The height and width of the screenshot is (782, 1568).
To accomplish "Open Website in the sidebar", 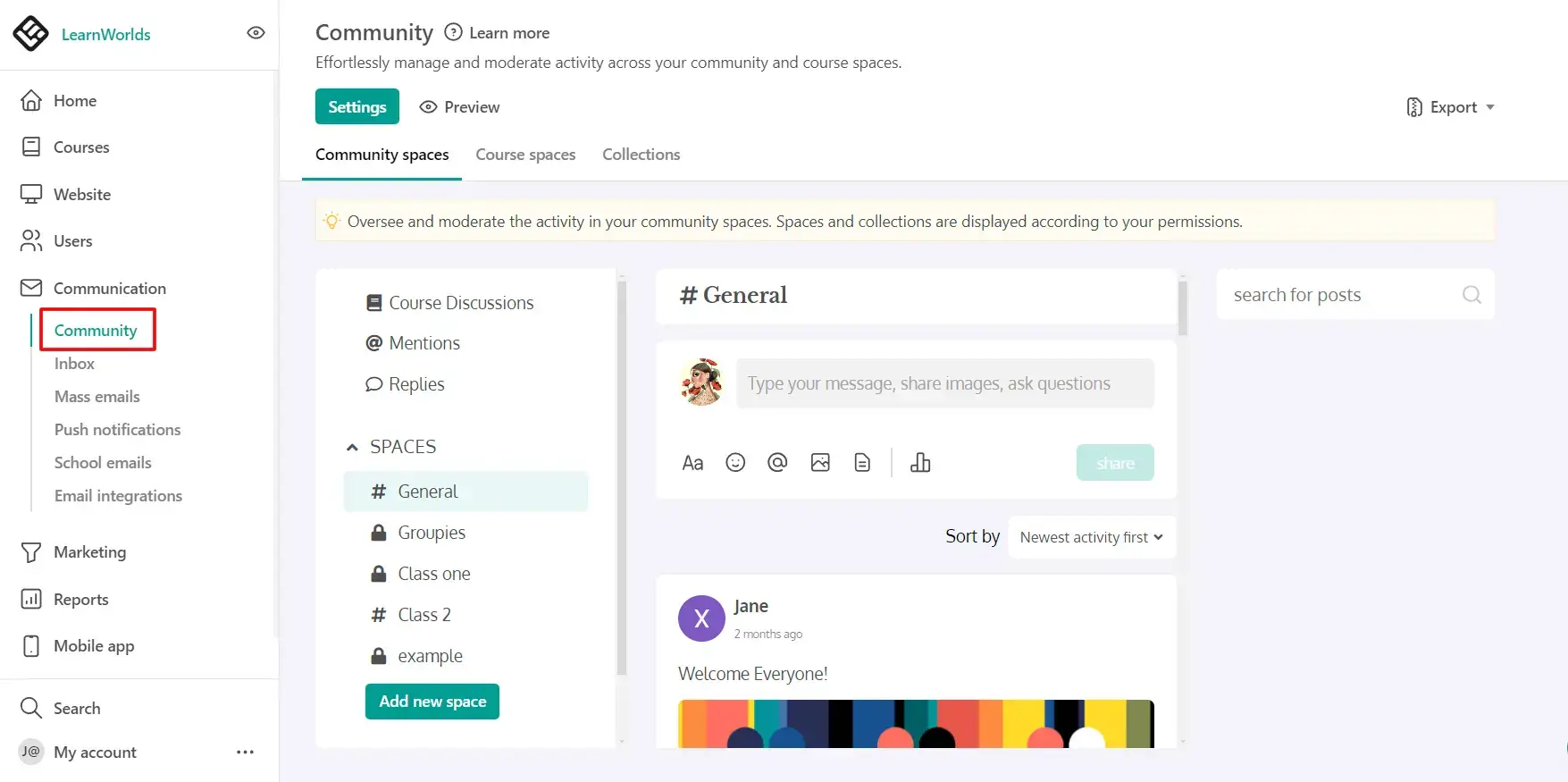I will 82,195.
